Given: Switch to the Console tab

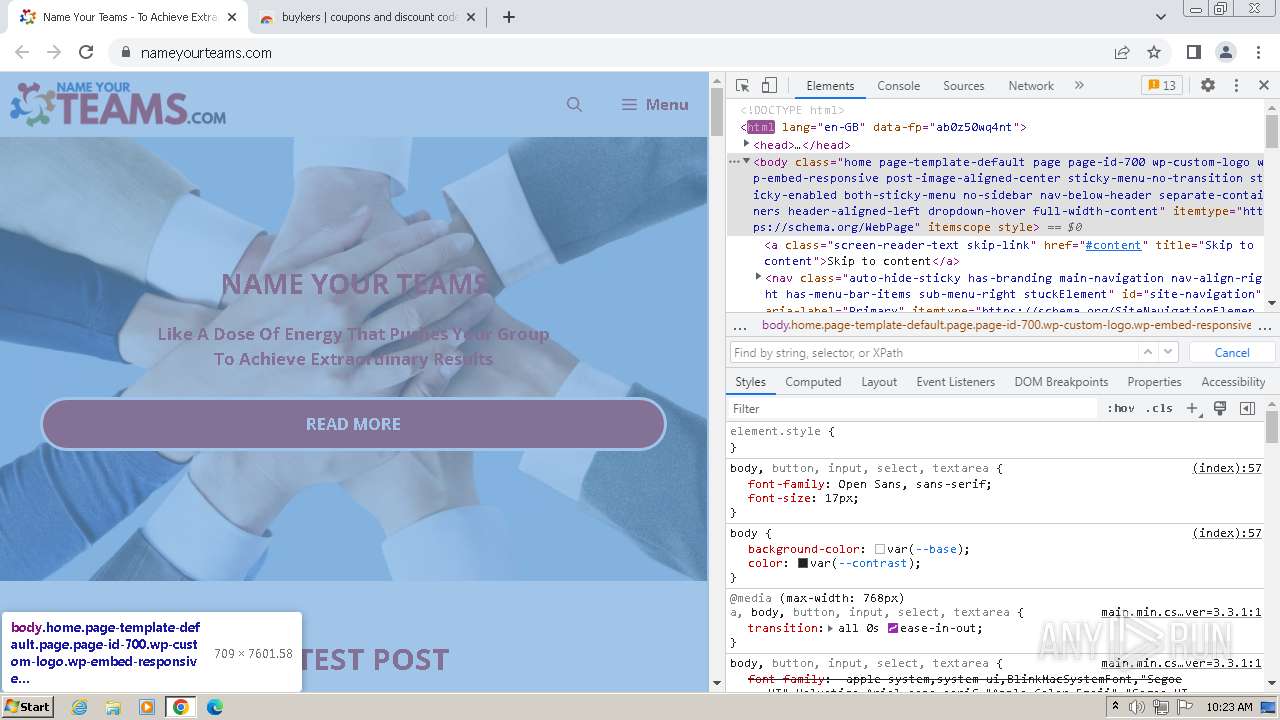Looking at the screenshot, I should point(898,86).
